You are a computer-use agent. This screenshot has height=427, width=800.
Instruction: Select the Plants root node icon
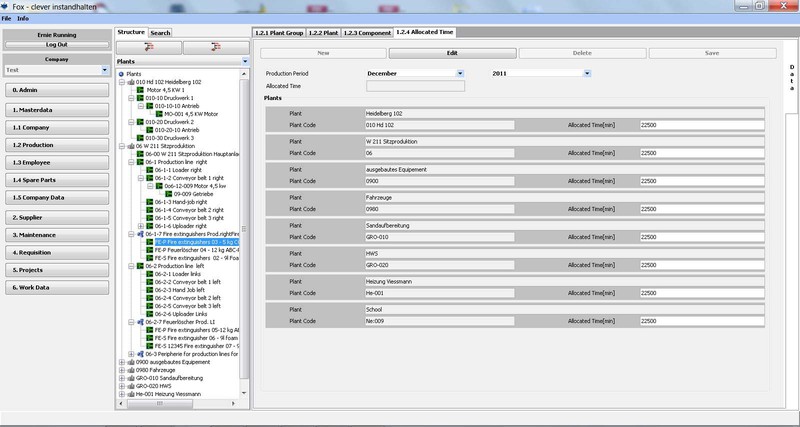[122, 74]
